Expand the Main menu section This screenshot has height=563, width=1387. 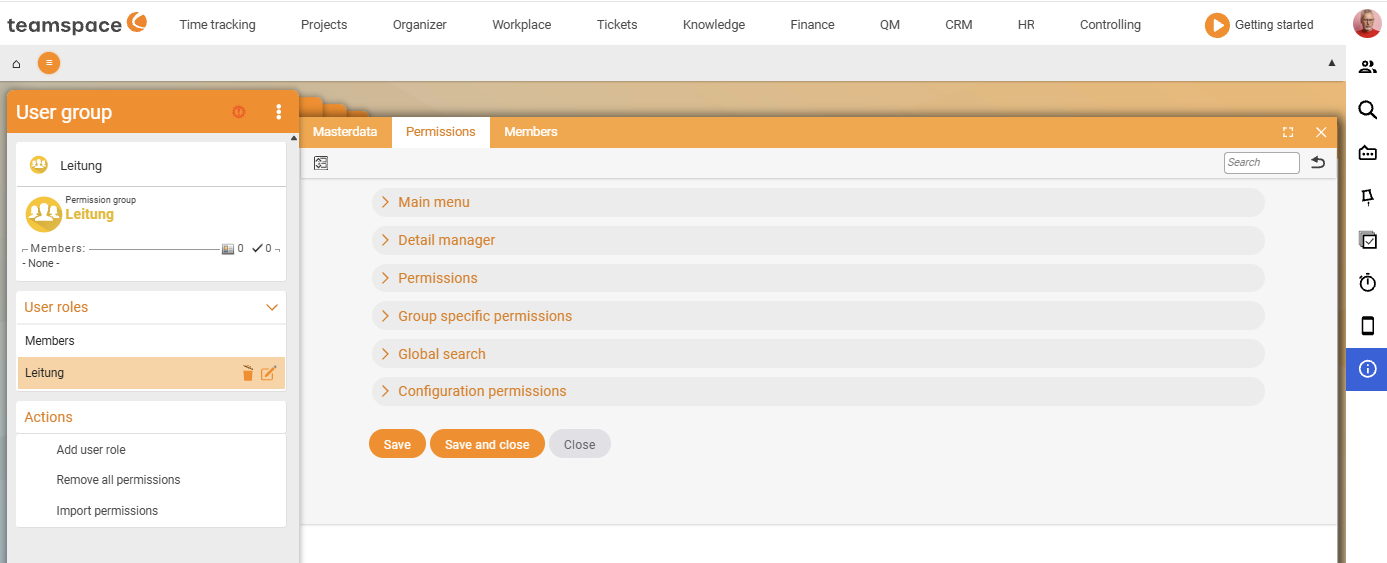pos(818,202)
